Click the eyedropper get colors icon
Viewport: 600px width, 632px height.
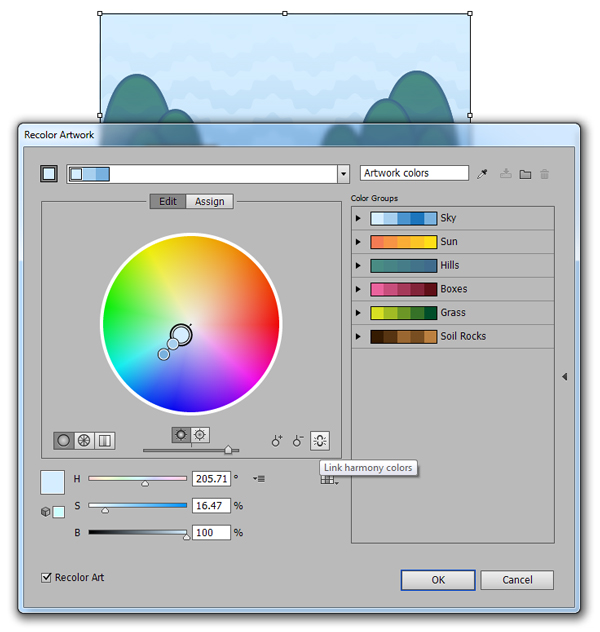482,174
